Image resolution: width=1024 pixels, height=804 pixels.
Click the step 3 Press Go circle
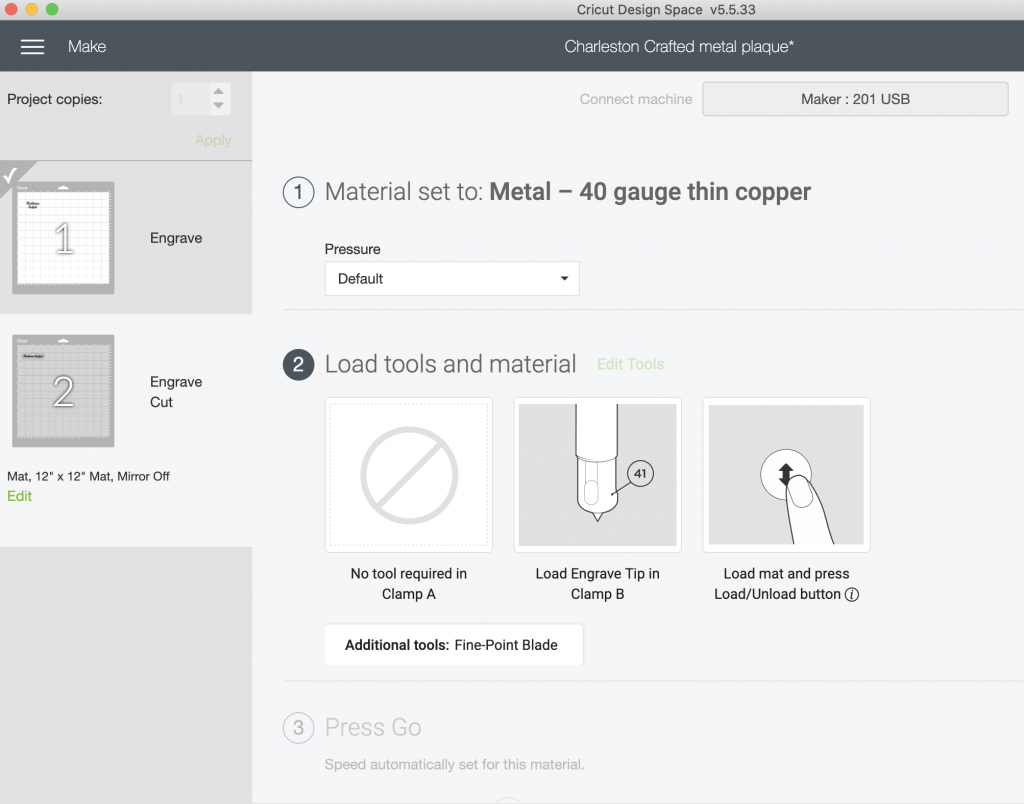tap(298, 728)
